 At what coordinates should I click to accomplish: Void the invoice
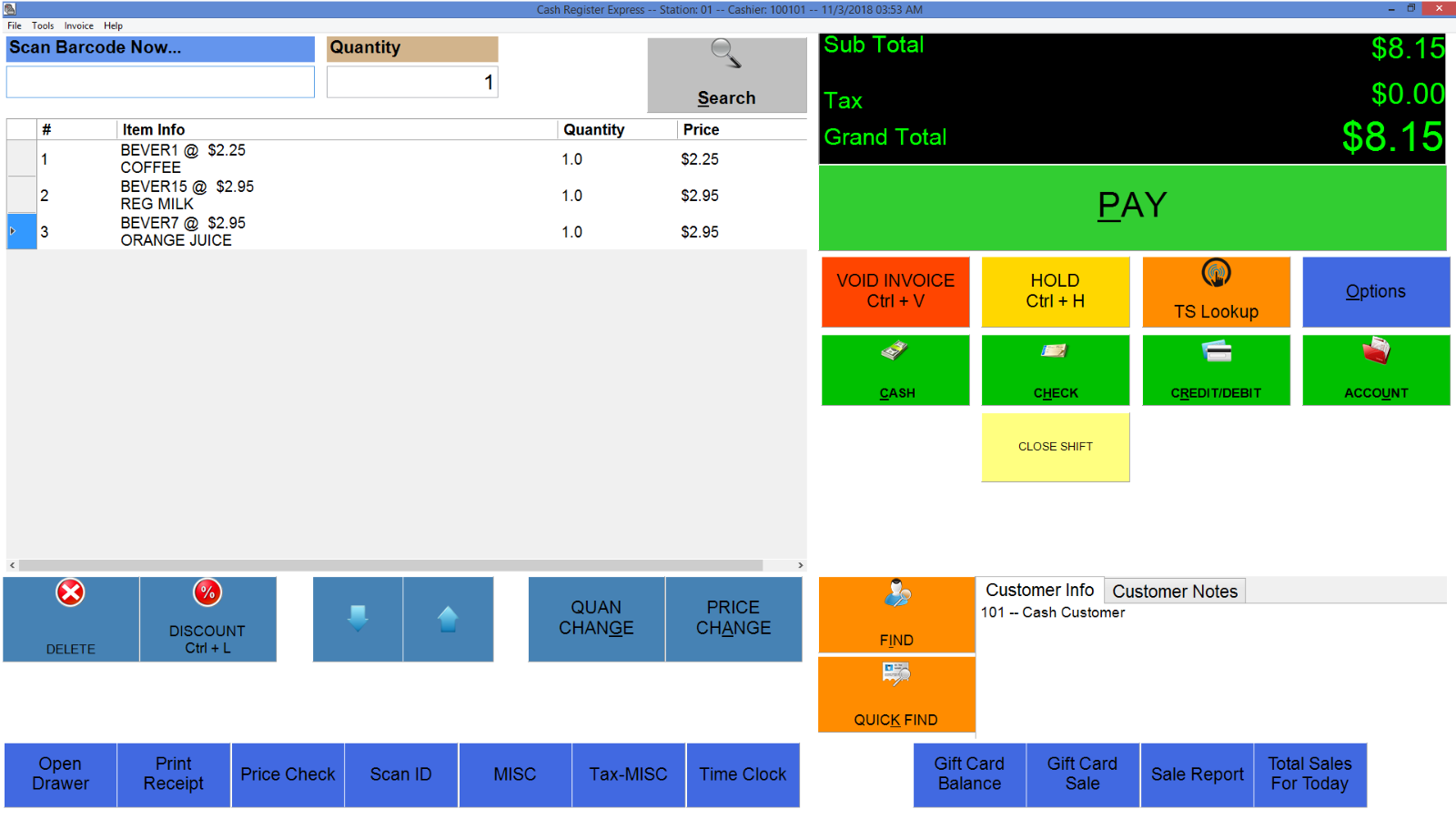895,291
